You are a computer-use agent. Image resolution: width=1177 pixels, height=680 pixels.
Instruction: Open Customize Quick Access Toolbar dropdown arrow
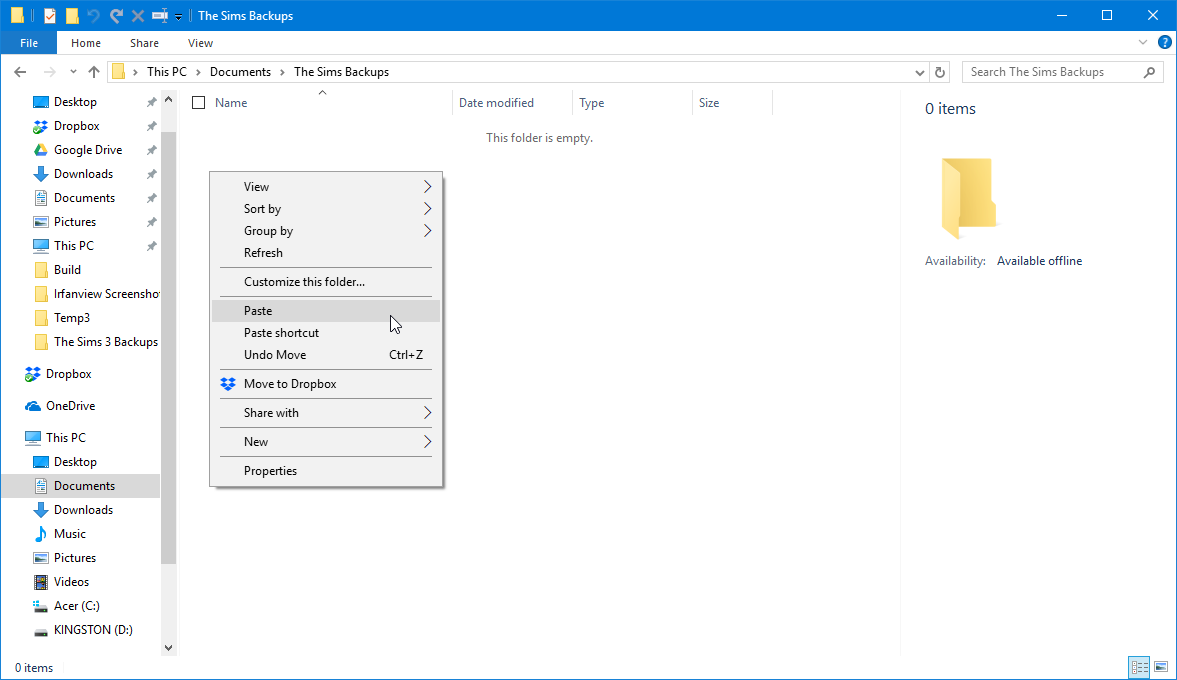pos(179,17)
